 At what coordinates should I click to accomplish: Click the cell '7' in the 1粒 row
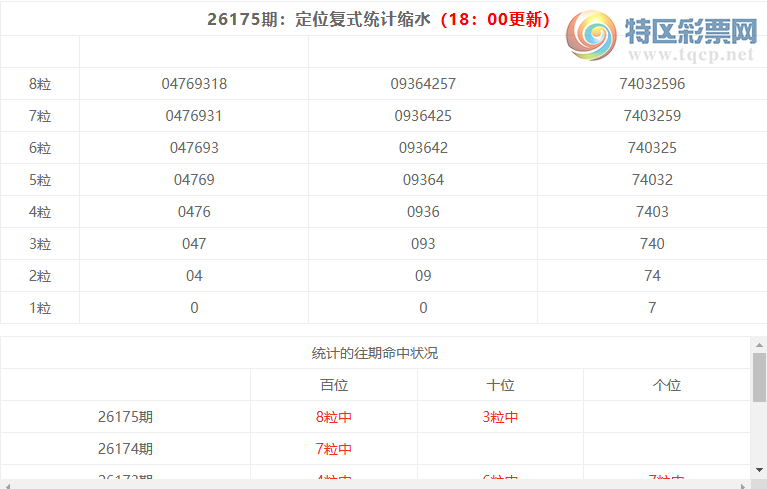[652, 308]
